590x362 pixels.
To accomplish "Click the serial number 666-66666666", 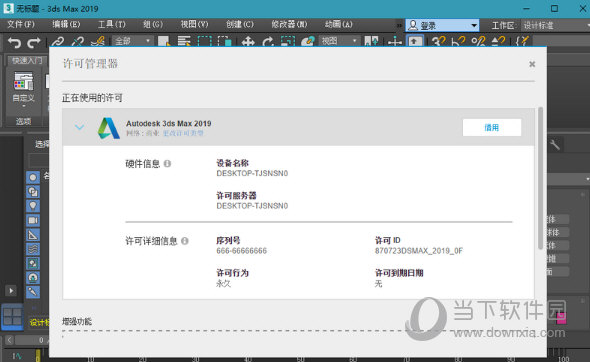I will 242,251.
